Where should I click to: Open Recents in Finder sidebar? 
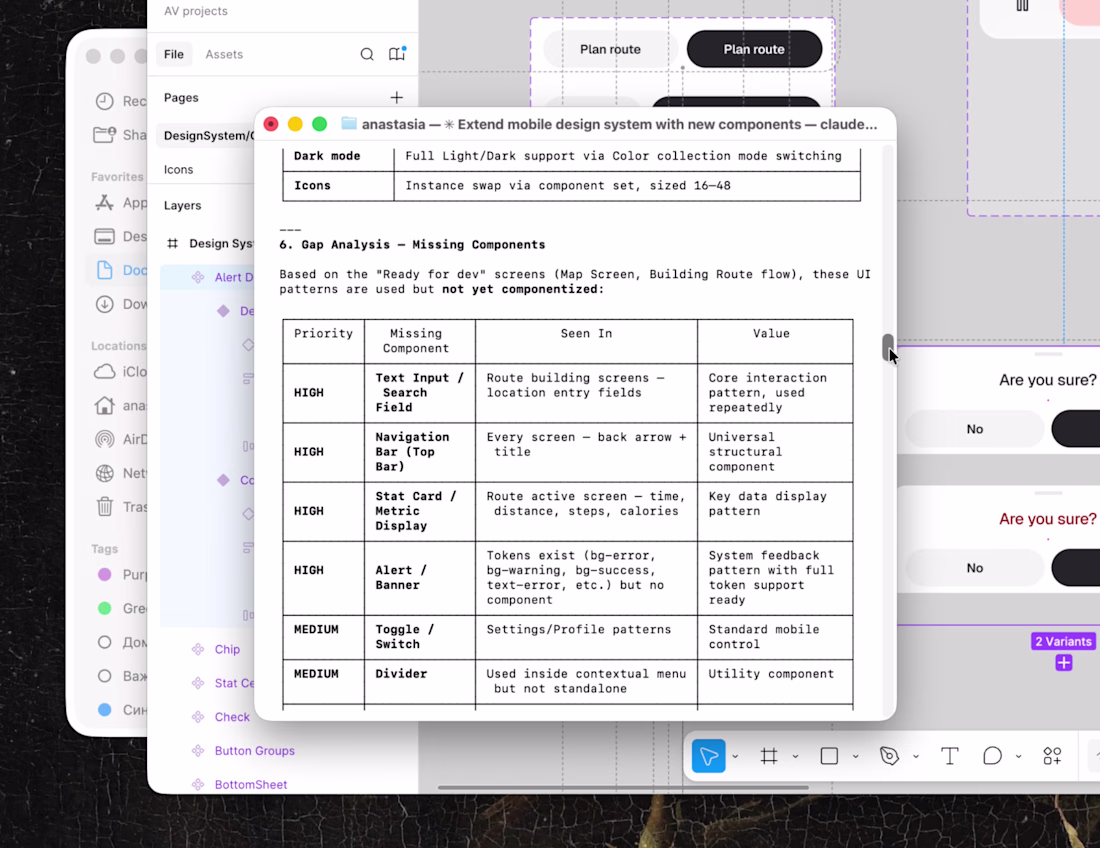click(x=121, y=101)
